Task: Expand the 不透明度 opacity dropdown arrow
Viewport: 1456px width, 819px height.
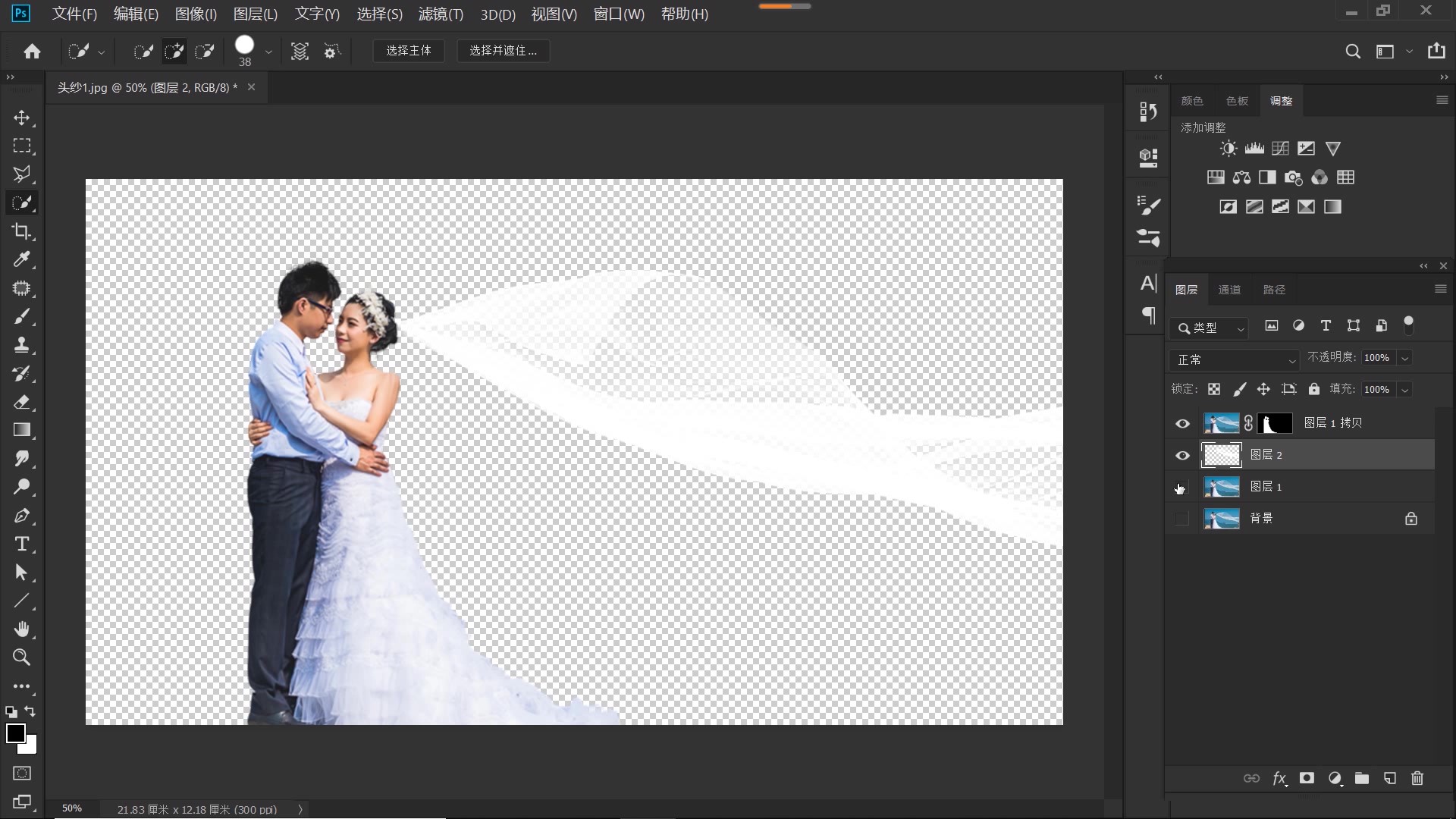Action: 1405,358
